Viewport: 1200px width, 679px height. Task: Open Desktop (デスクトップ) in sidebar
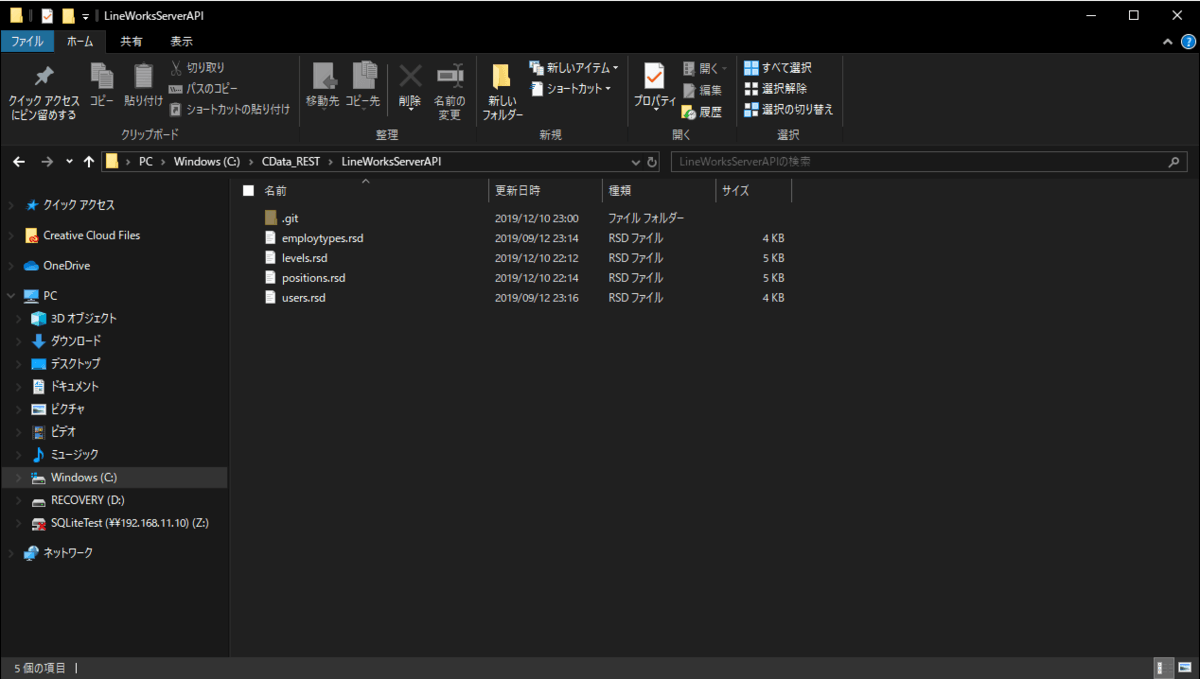[75, 364]
